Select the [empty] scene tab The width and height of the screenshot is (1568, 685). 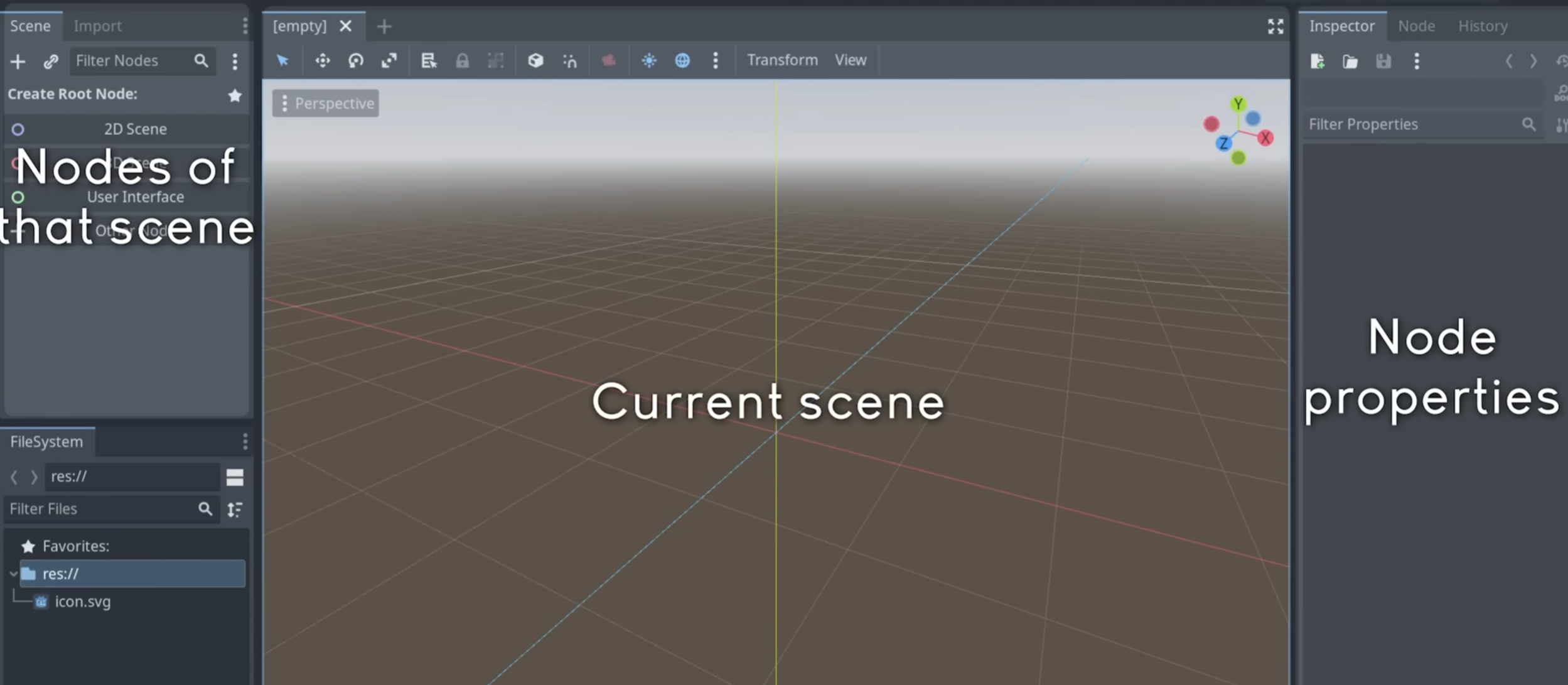click(300, 26)
